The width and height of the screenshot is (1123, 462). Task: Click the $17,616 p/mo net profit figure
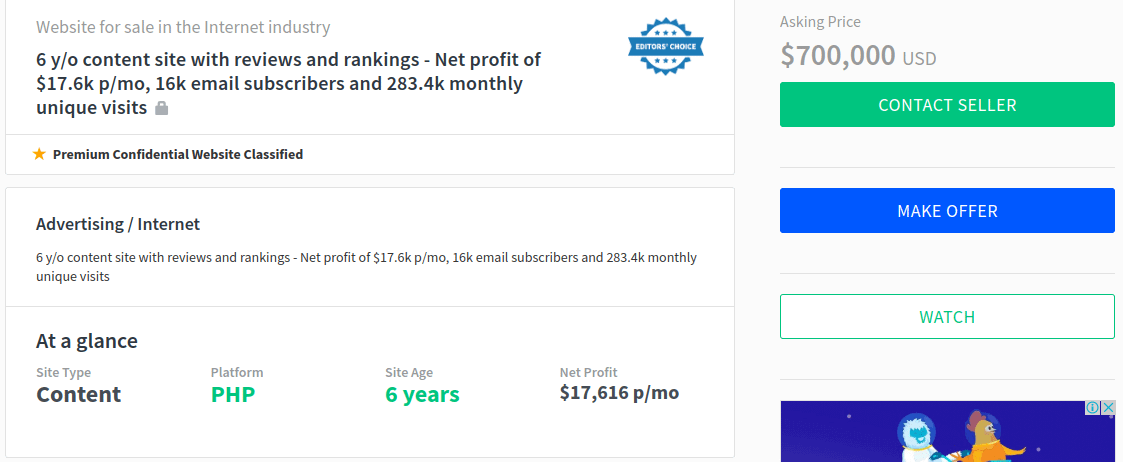(x=620, y=393)
